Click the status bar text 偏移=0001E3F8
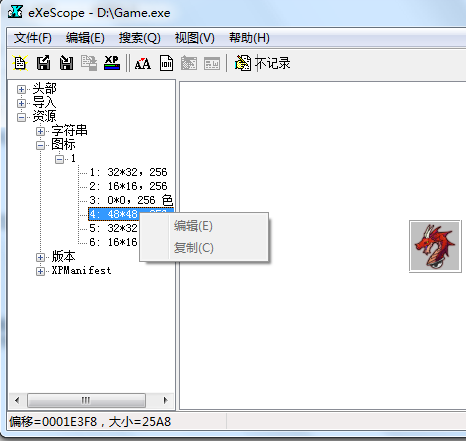The width and height of the screenshot is (466, 441). (x=53, y=422)
